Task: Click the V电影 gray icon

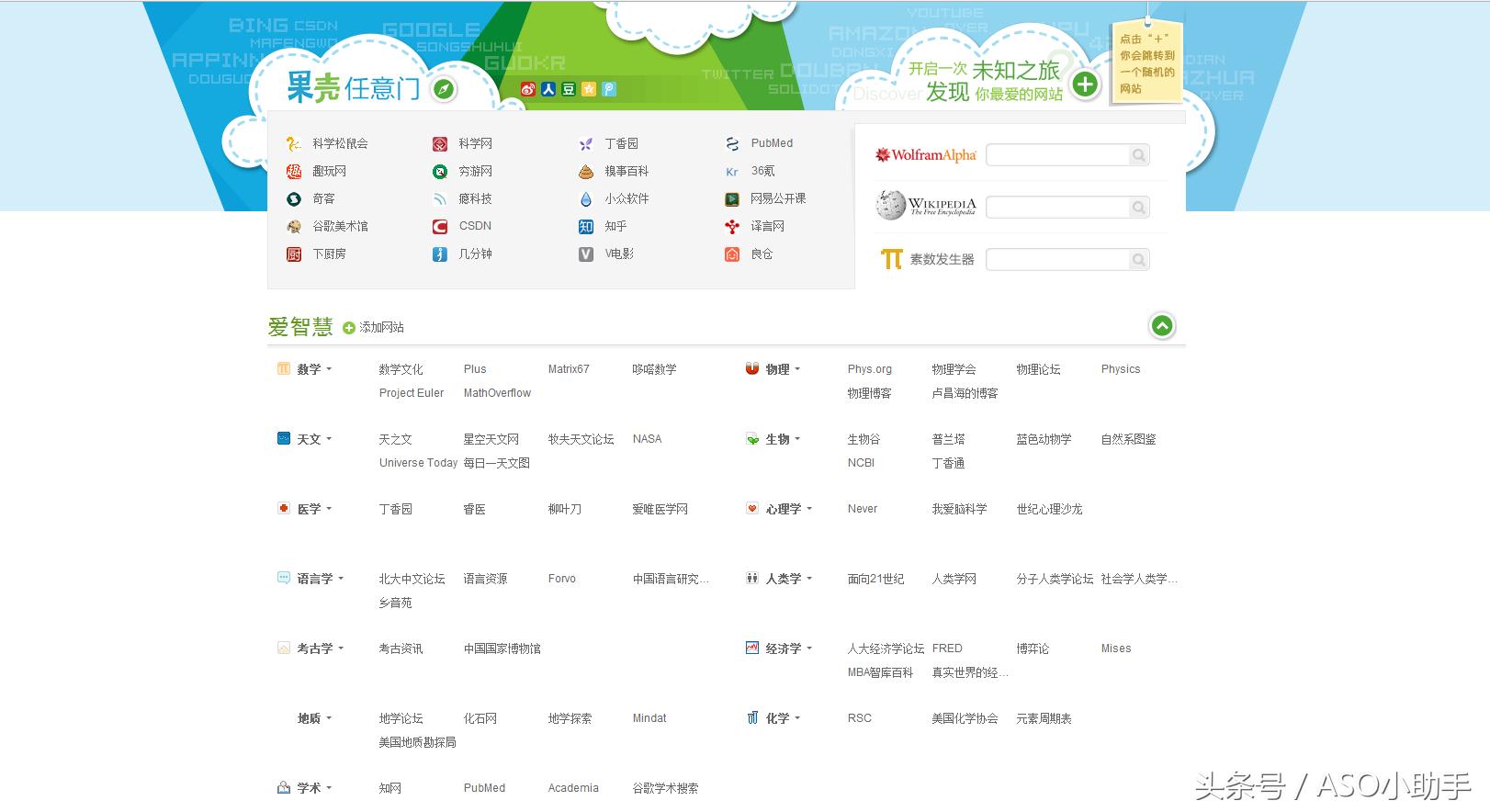Action: (586, 254)
